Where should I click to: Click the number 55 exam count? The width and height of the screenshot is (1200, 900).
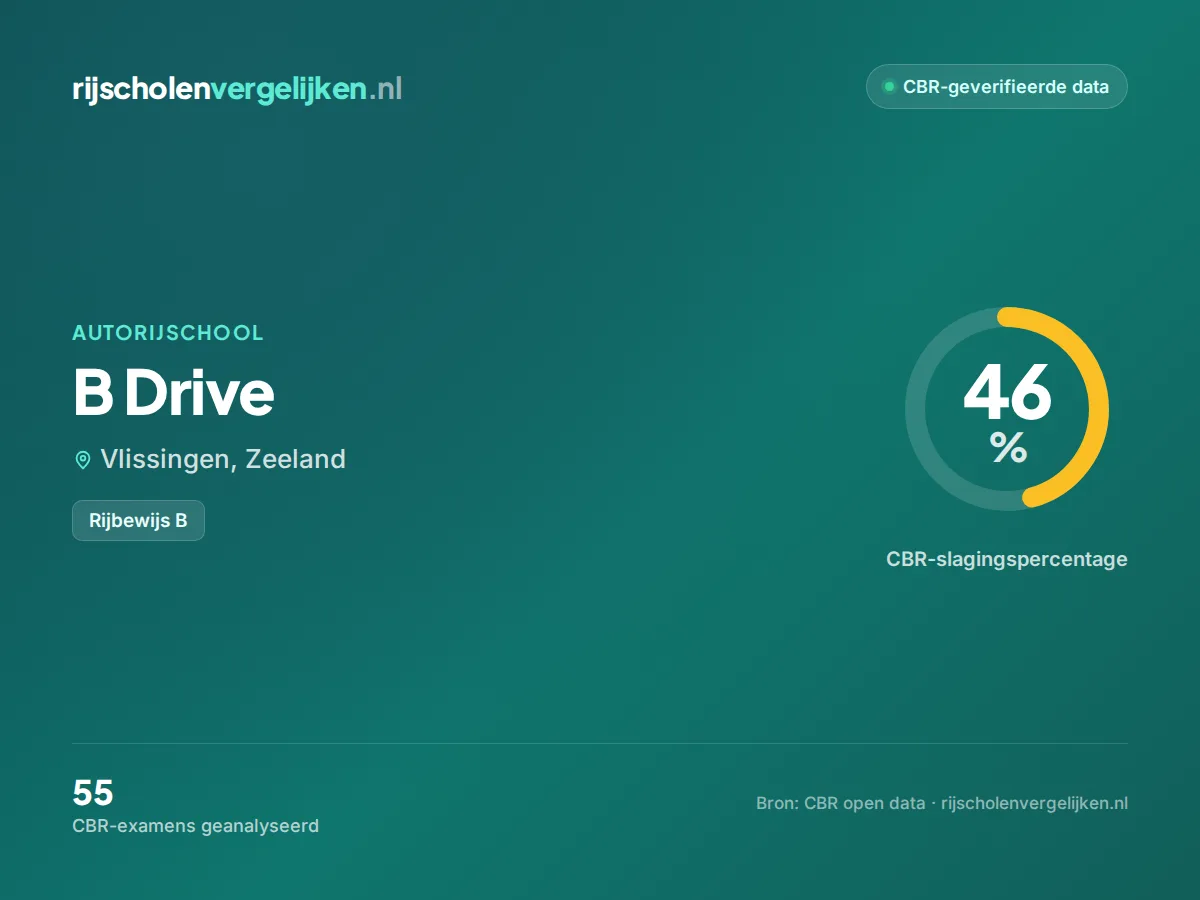click(x=93, y=793)
